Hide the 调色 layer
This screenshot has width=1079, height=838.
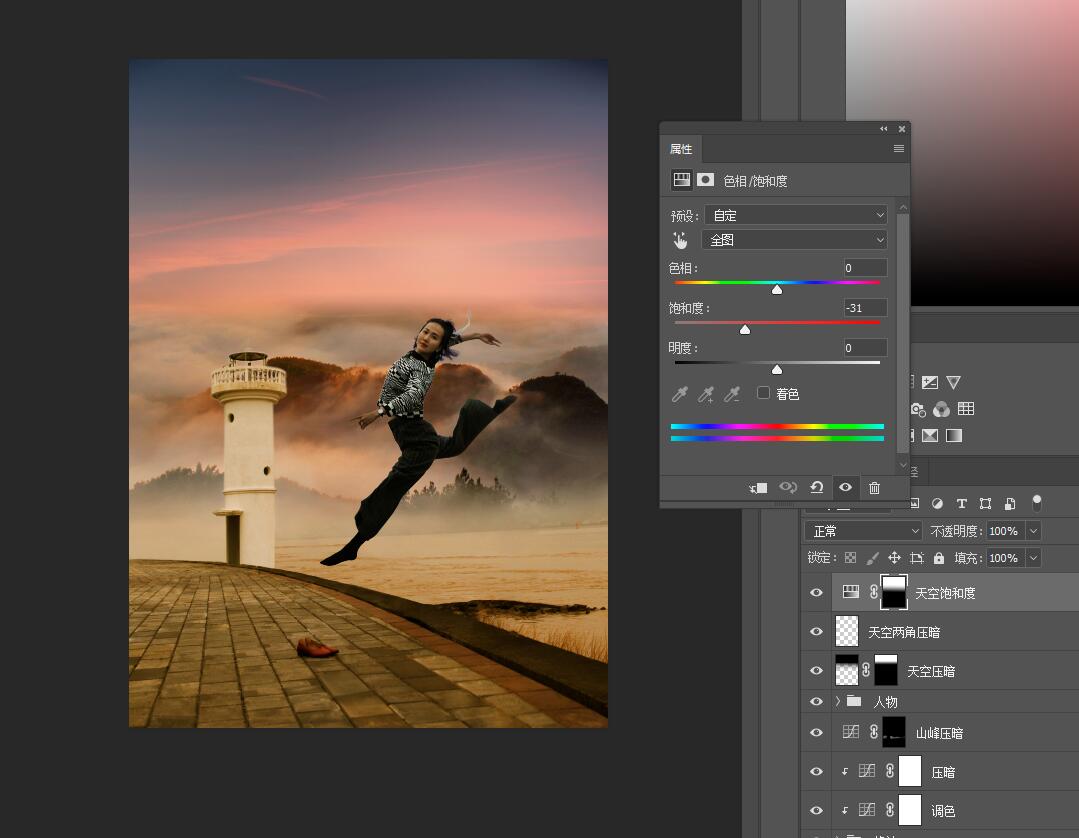816,810
